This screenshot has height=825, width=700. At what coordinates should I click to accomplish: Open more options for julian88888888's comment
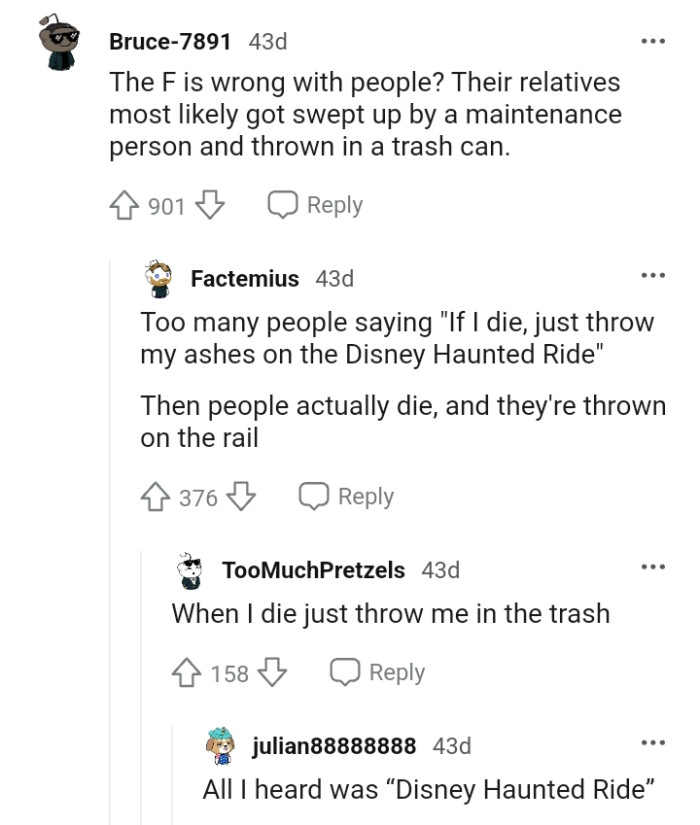(x=653, y=744)
